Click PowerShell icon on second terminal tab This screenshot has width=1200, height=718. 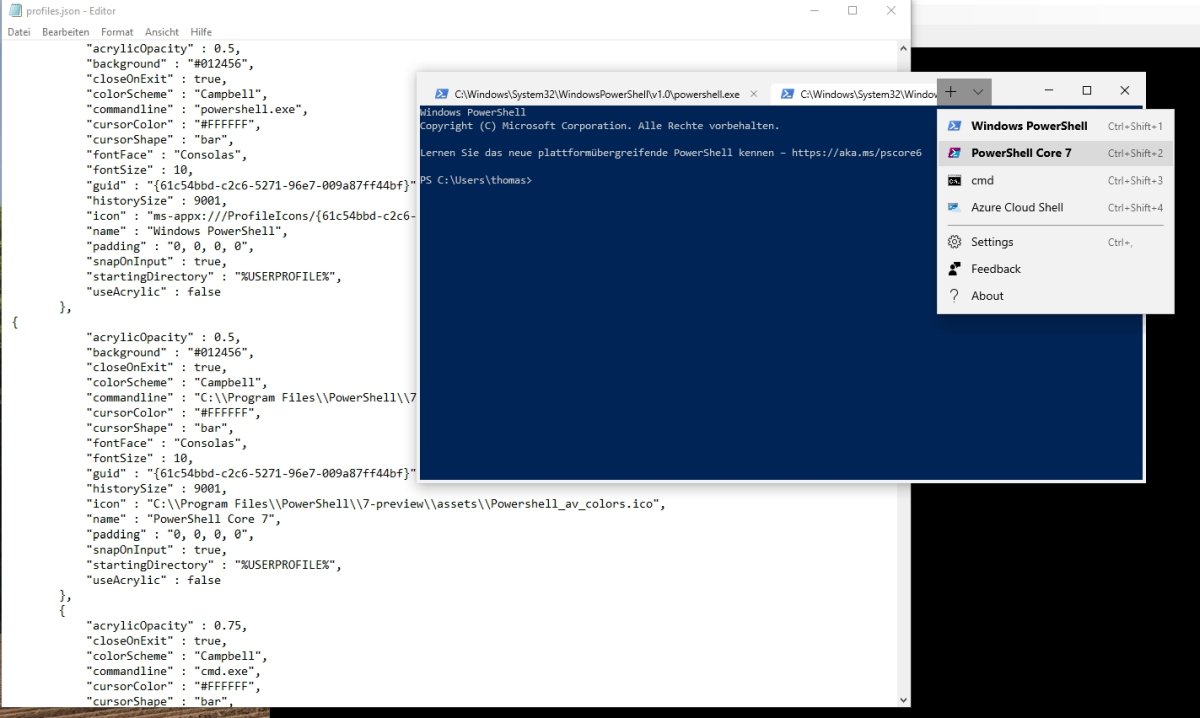[x=788, y=94]
